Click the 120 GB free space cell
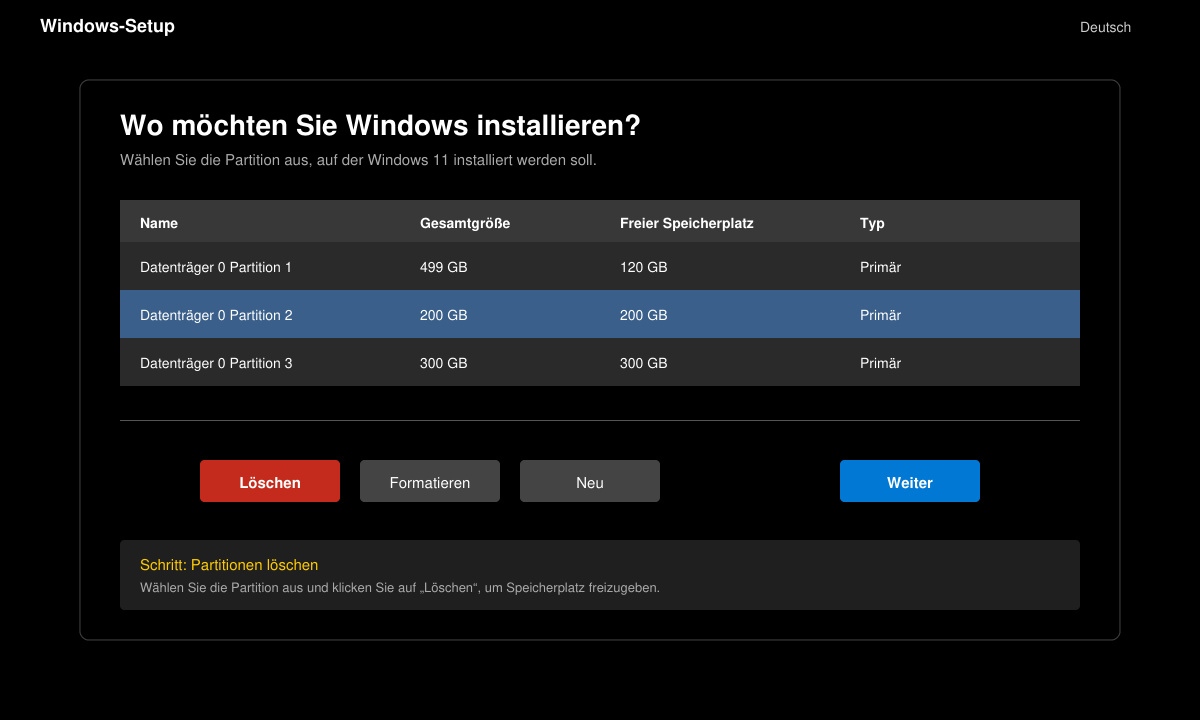The width and height of the screenshot is (1200, 720). click(644, 267)
